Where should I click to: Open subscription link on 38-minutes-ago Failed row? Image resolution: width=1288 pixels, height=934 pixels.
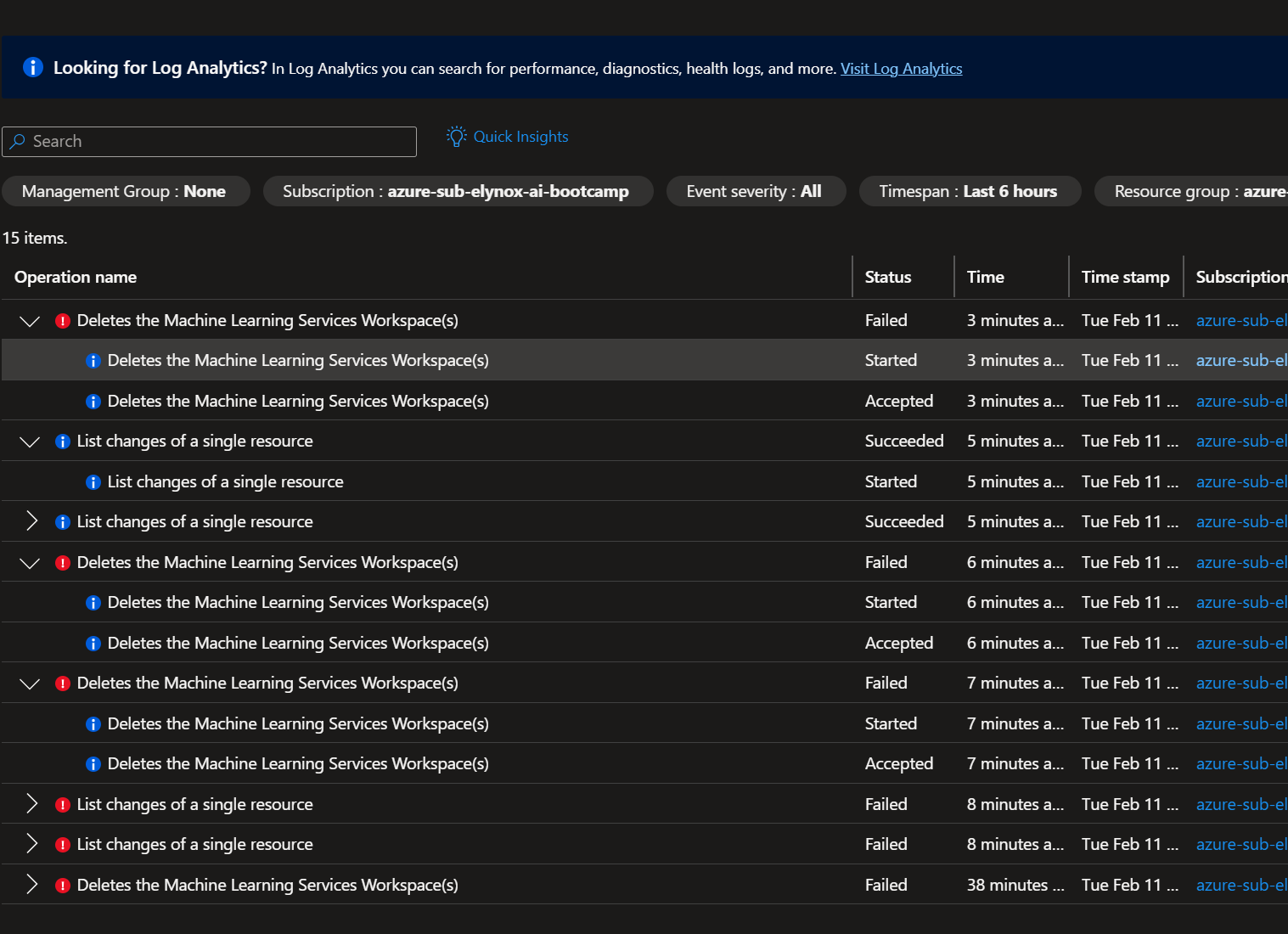(1241, 886)
